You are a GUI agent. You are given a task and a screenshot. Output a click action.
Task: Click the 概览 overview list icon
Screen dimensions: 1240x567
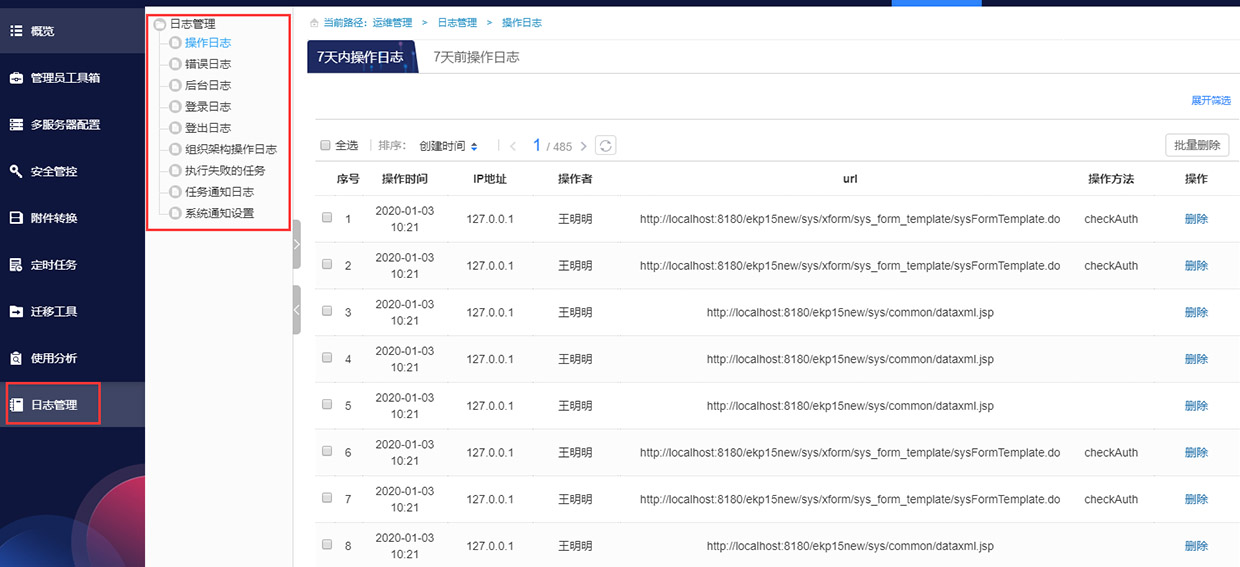click(x=16, y=31)
